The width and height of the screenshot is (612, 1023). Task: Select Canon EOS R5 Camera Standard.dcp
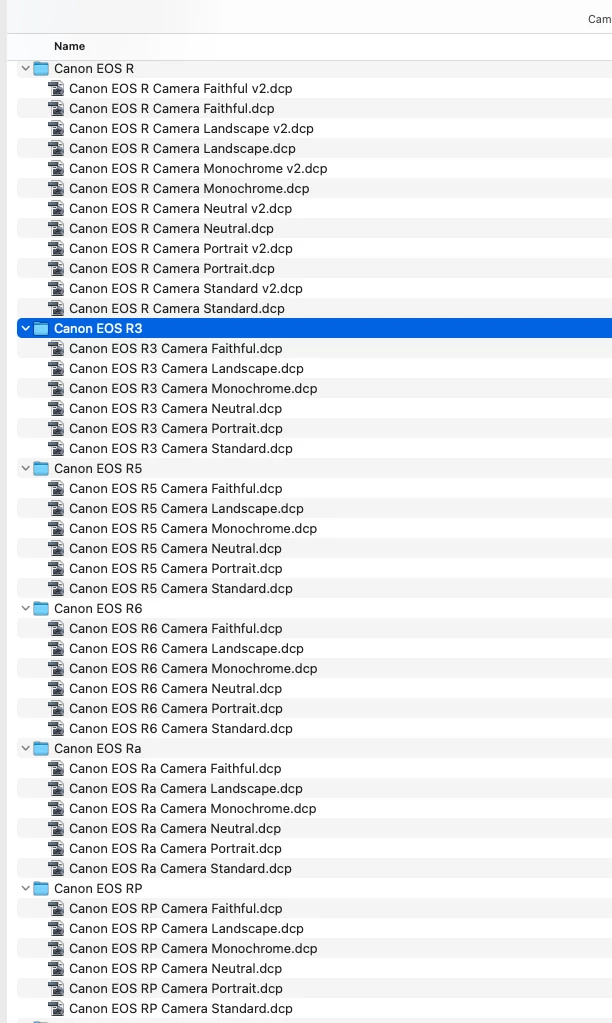pos(181,588)
